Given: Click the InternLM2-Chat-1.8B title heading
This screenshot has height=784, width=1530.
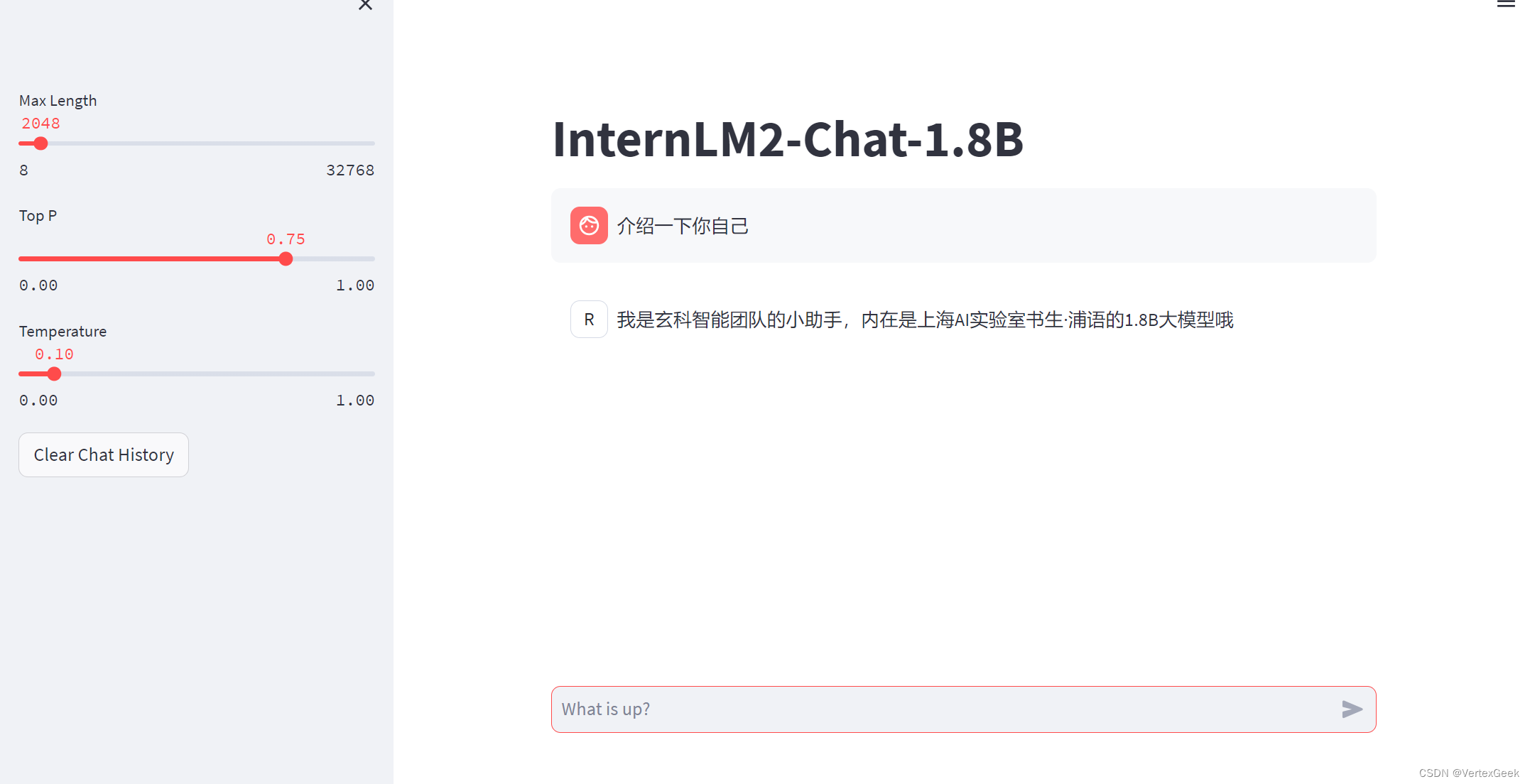Looking at the screenshot, I should pos(788,139).
